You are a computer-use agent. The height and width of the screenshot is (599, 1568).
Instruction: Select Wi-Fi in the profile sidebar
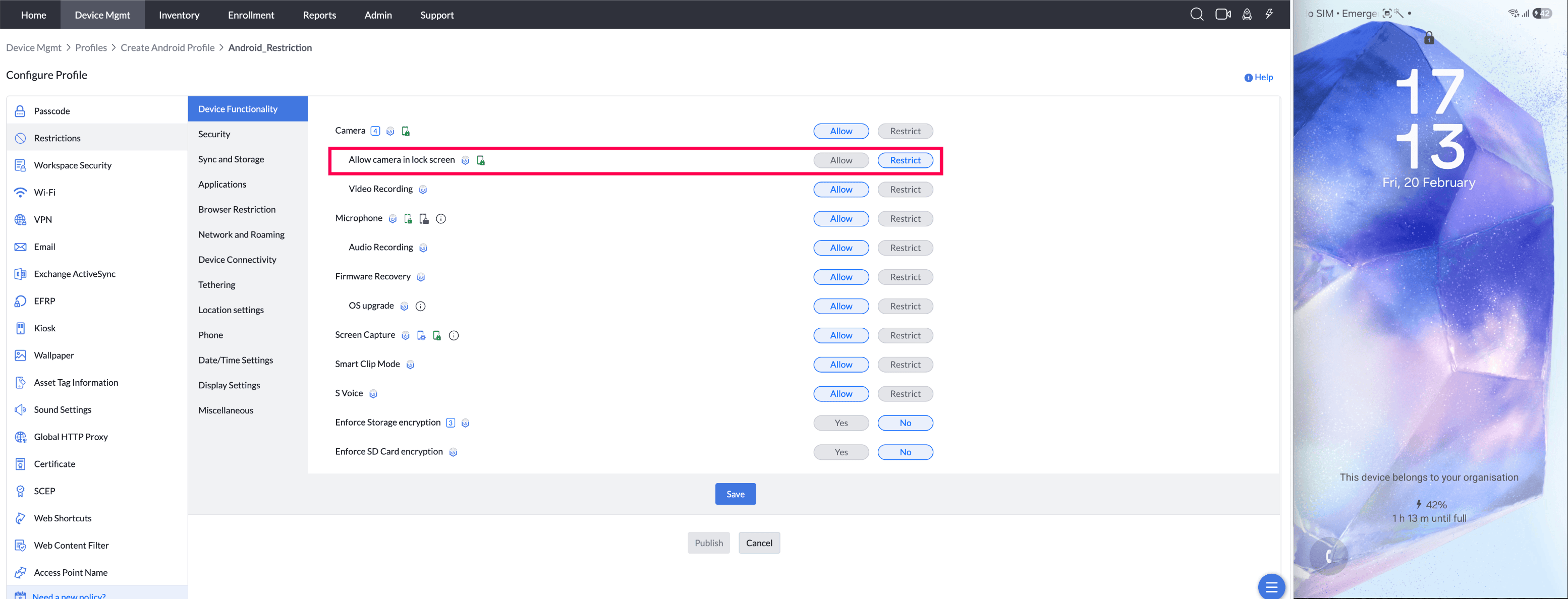pyautogui.click(x=44, y=193)
